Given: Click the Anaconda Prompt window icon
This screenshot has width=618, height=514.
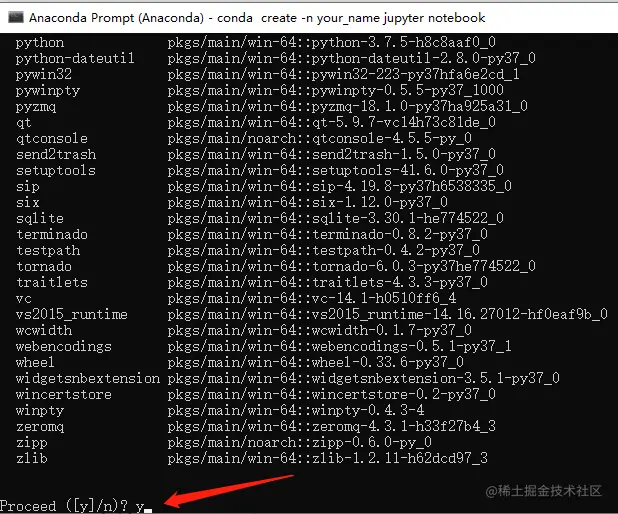Looking at the screenshot, I should coord(16,17).
